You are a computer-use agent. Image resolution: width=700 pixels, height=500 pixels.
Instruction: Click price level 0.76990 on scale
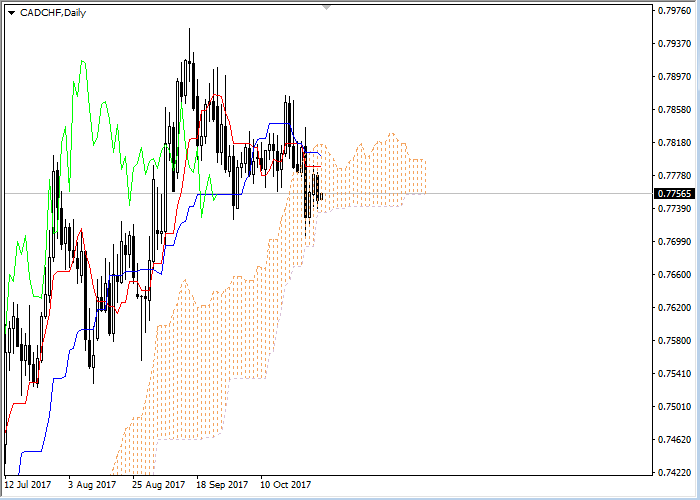click(675, 242)
